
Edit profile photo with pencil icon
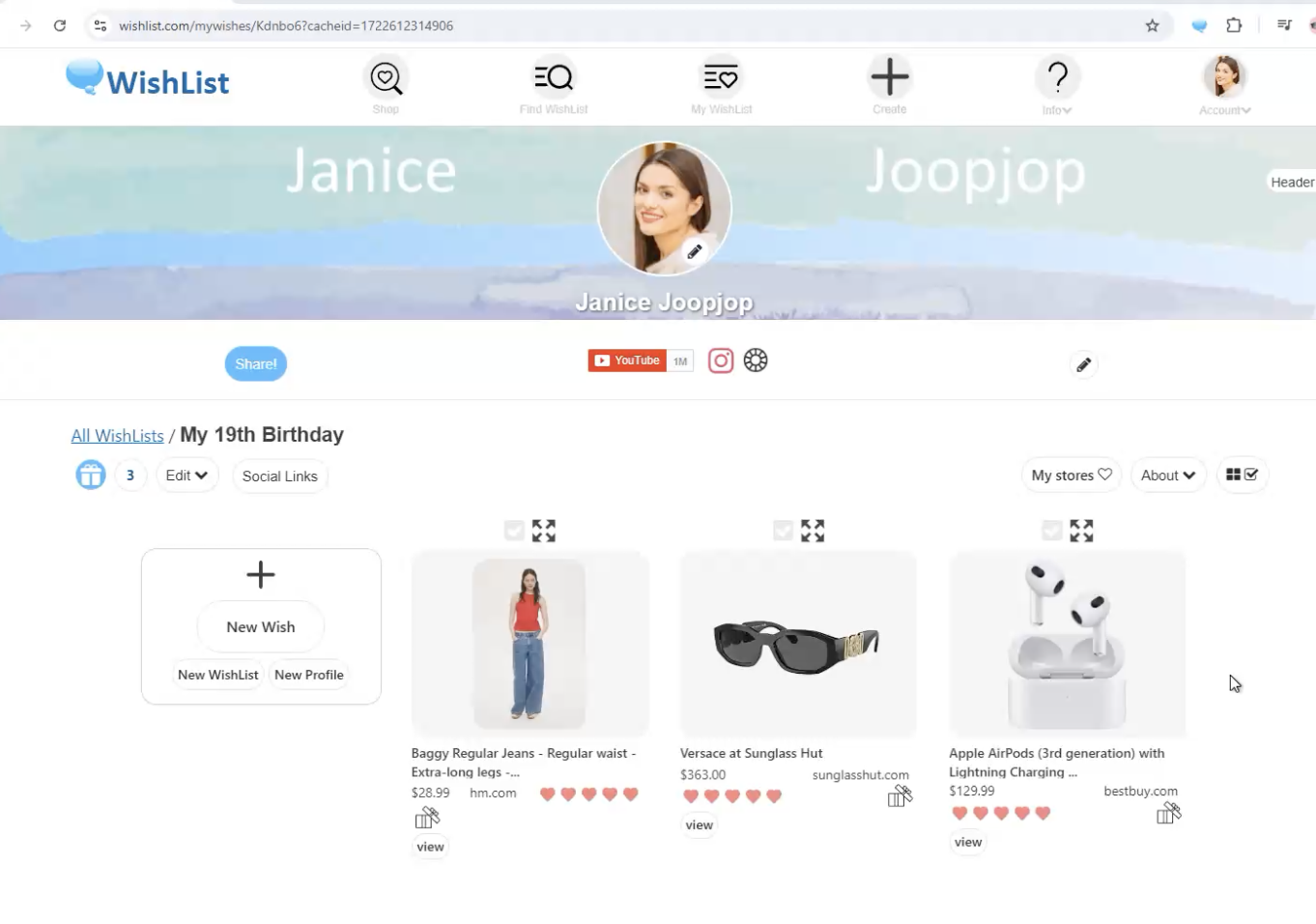pos(694,252)
